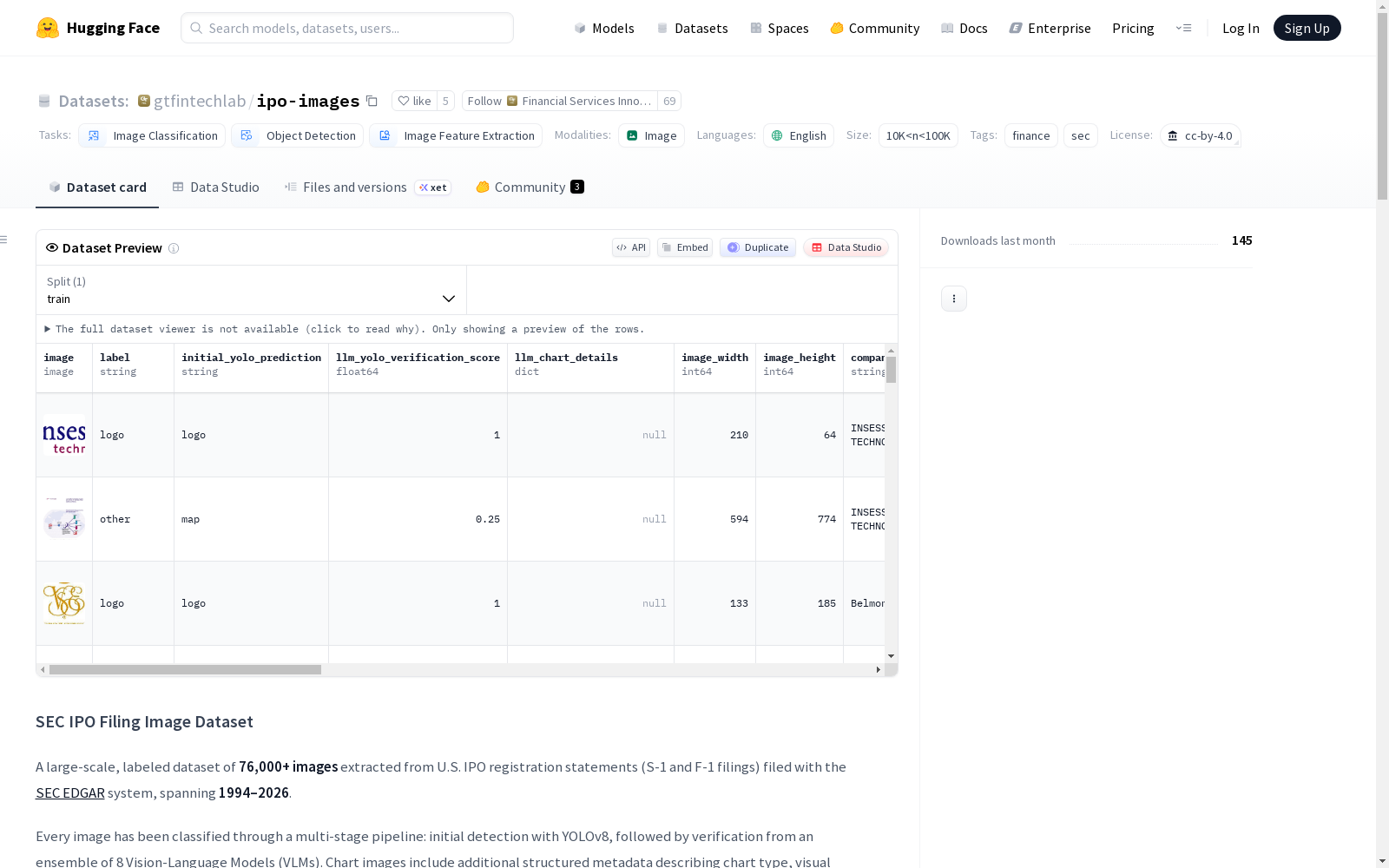The height and width of the screenshot is (868, 1389).
Task: Switch to the Community tab with 3 discussions
Action: click(x=530, y=187)
